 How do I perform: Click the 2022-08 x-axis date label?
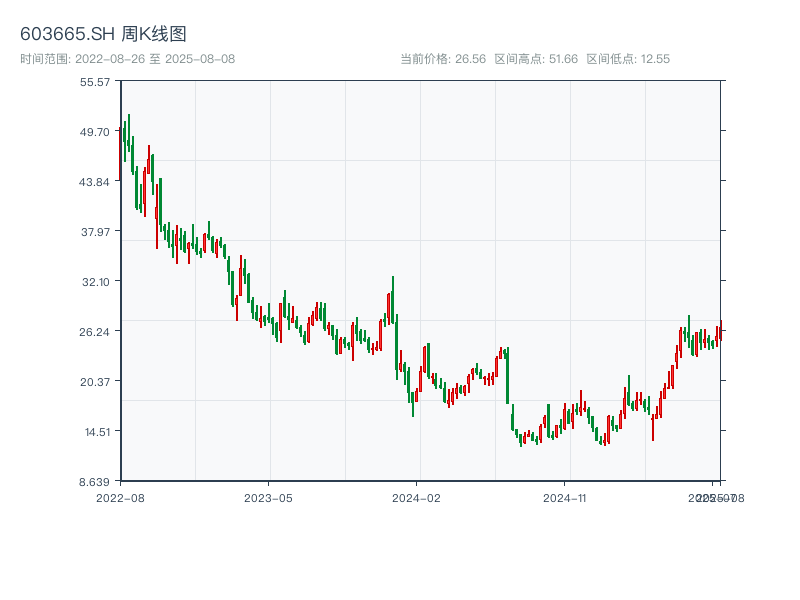tap(120, 497)
